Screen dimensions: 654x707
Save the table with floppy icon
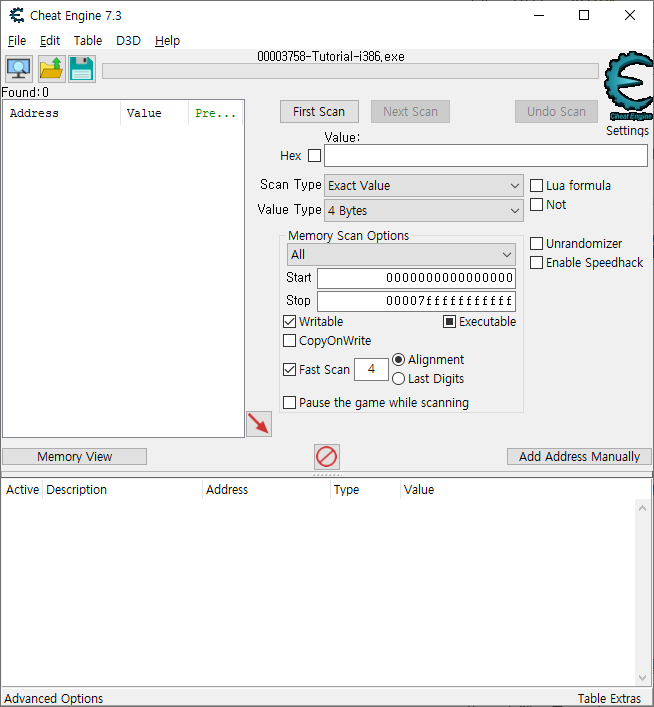point(82,69)
